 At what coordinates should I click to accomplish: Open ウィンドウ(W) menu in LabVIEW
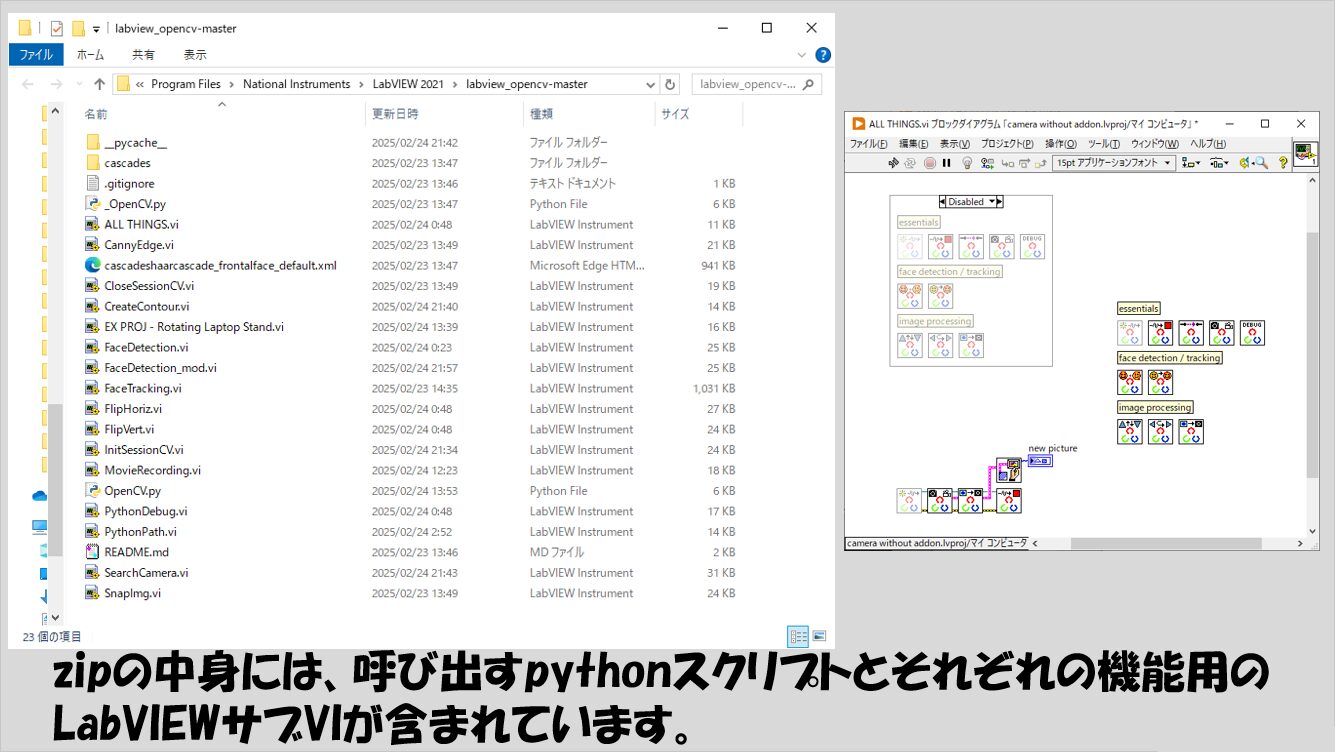pos(1155,144)
